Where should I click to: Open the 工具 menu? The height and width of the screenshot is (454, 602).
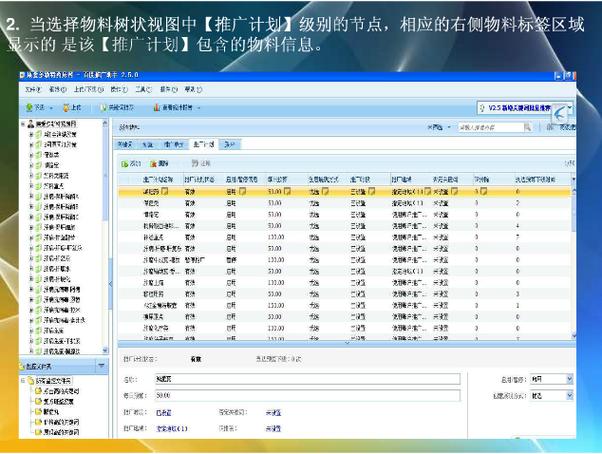point(144,89)
